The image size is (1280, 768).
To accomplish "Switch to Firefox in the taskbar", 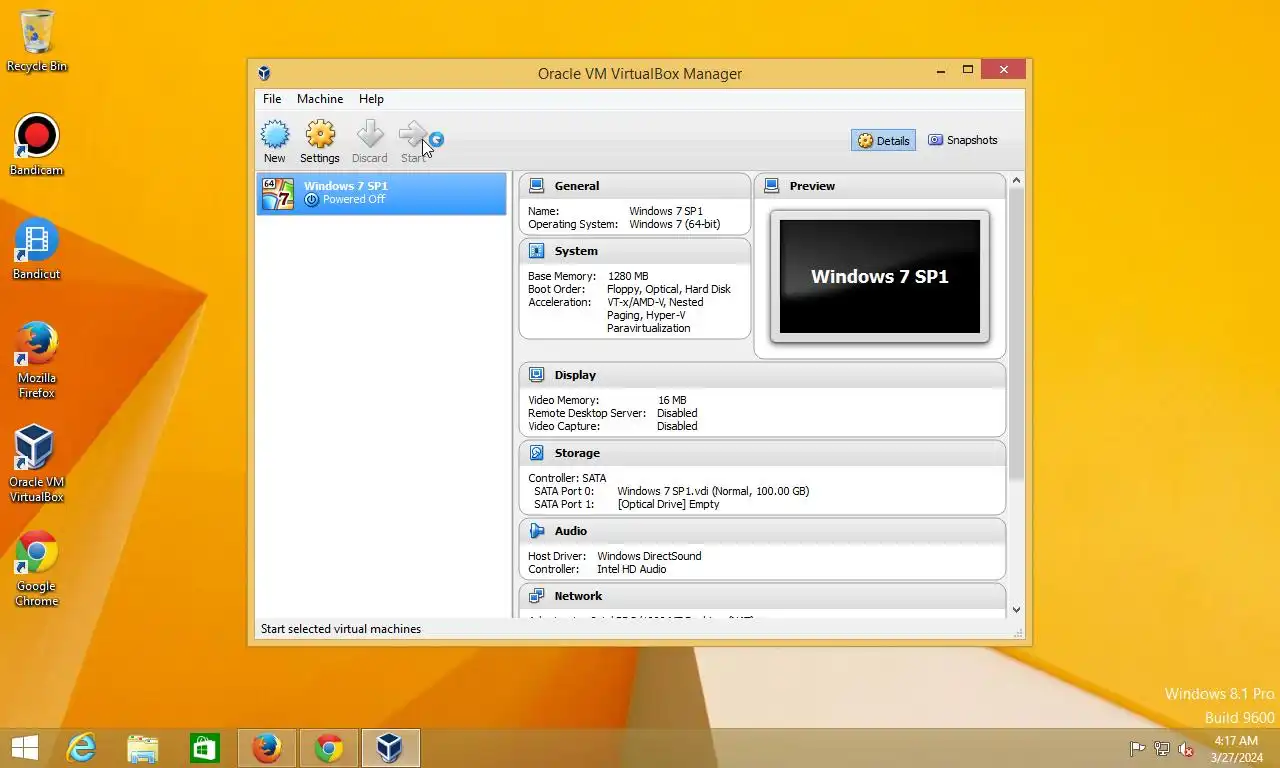I will point(267,748).
